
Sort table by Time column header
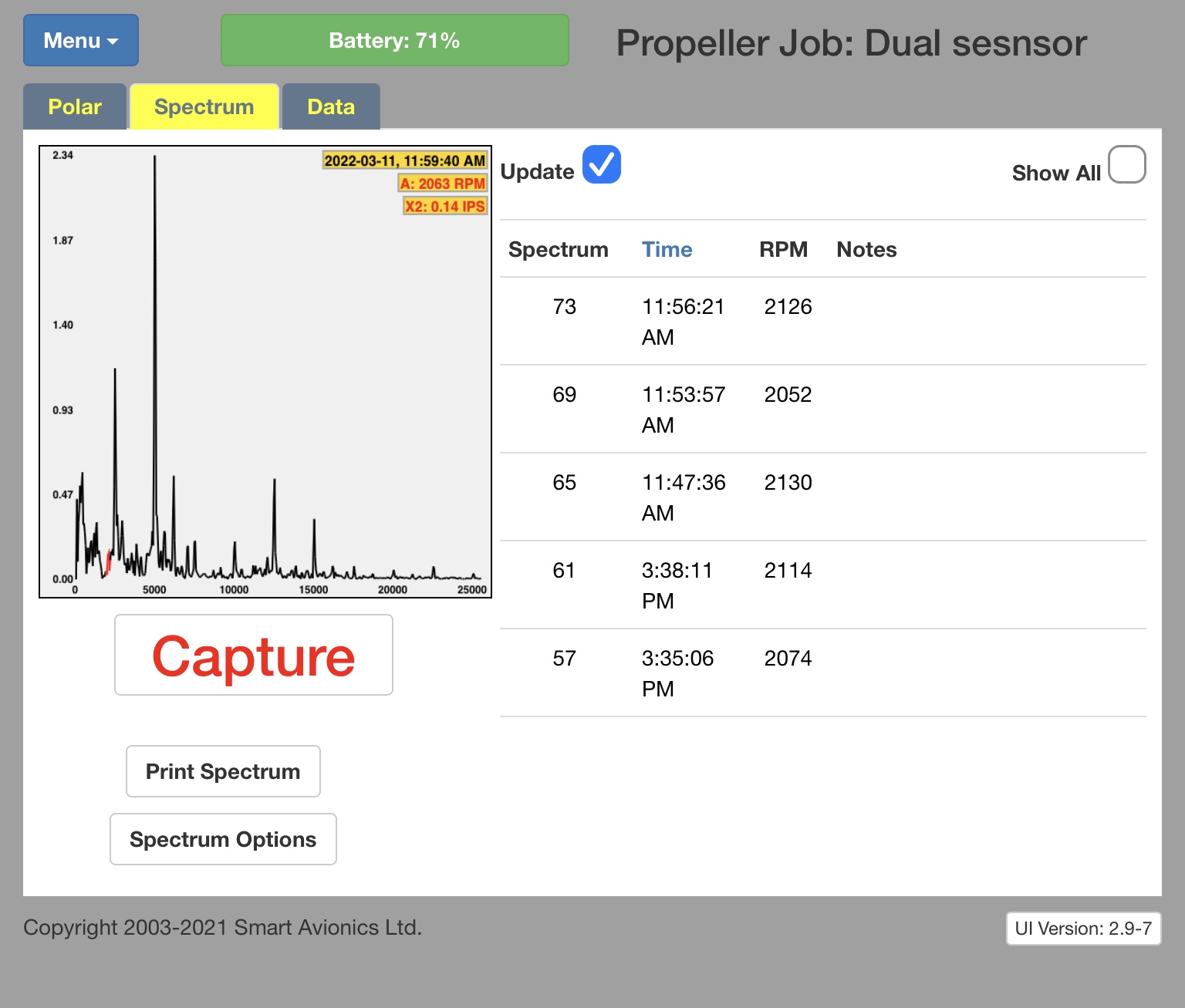[667, 249]
